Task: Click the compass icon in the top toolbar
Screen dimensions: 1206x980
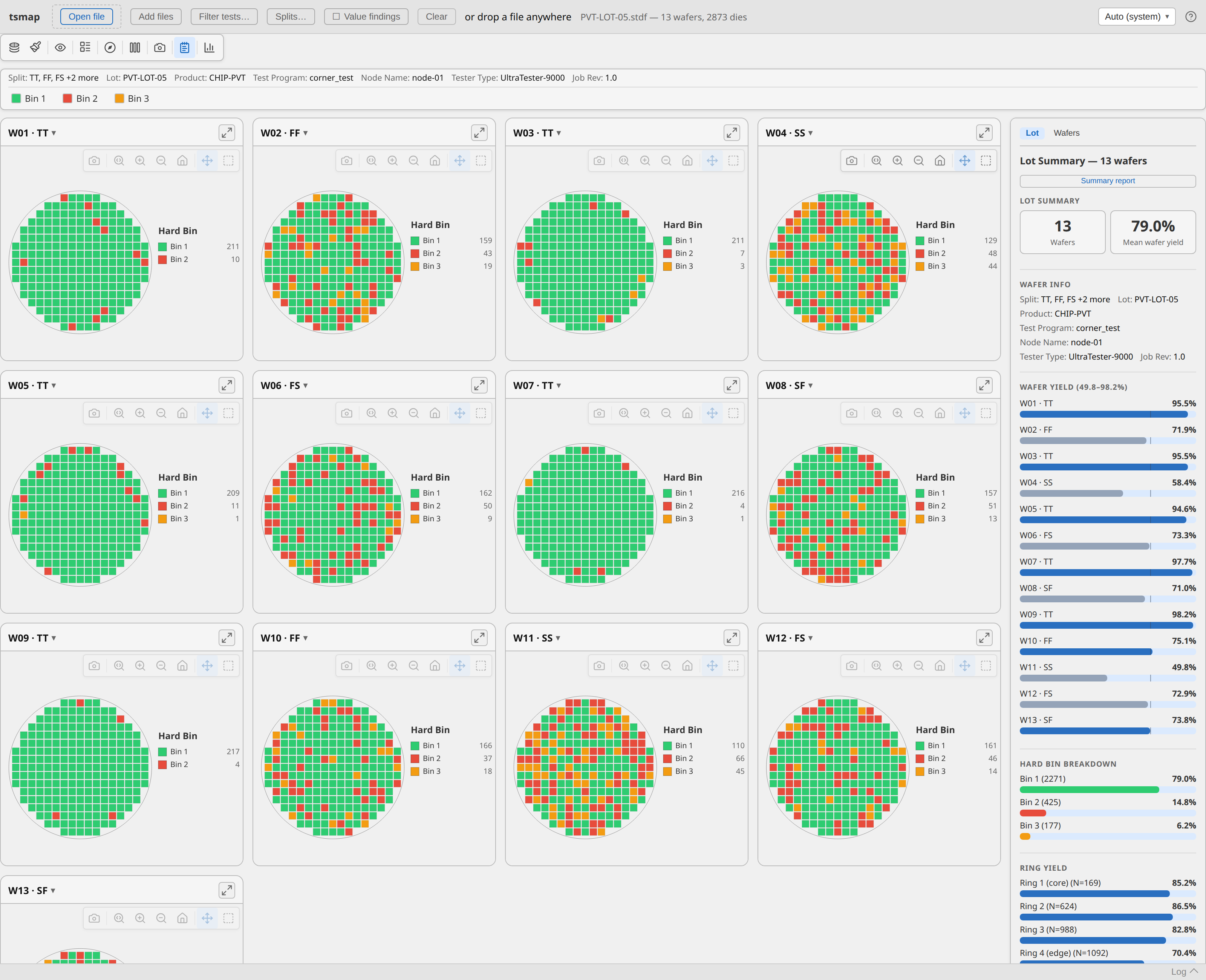Action: coord(110,47)
